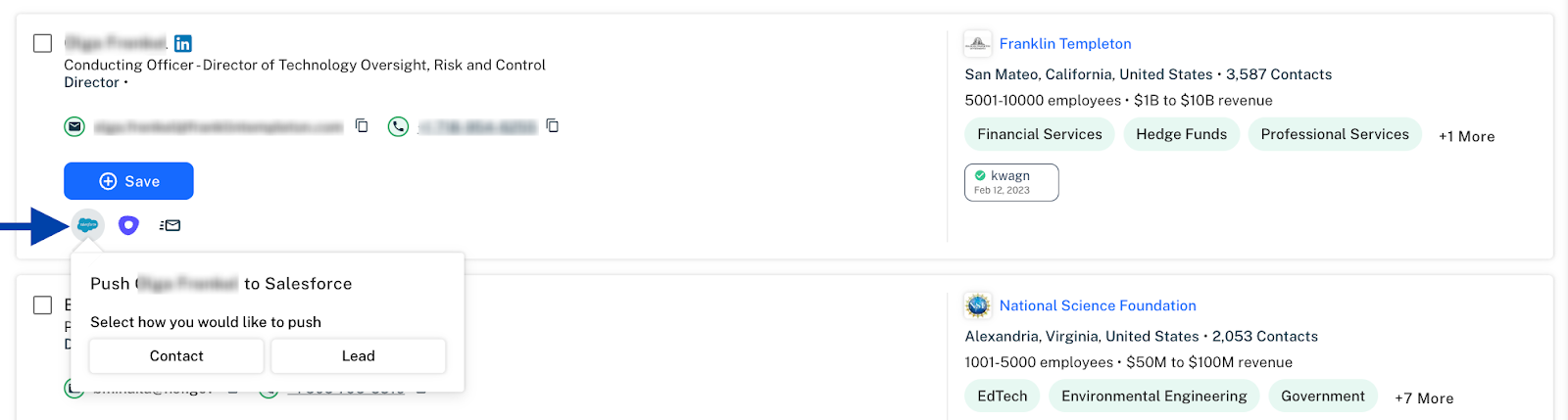Click the Salesforce cloud icon
Screen dimensions: 1568x420
(x=87, y=225)
